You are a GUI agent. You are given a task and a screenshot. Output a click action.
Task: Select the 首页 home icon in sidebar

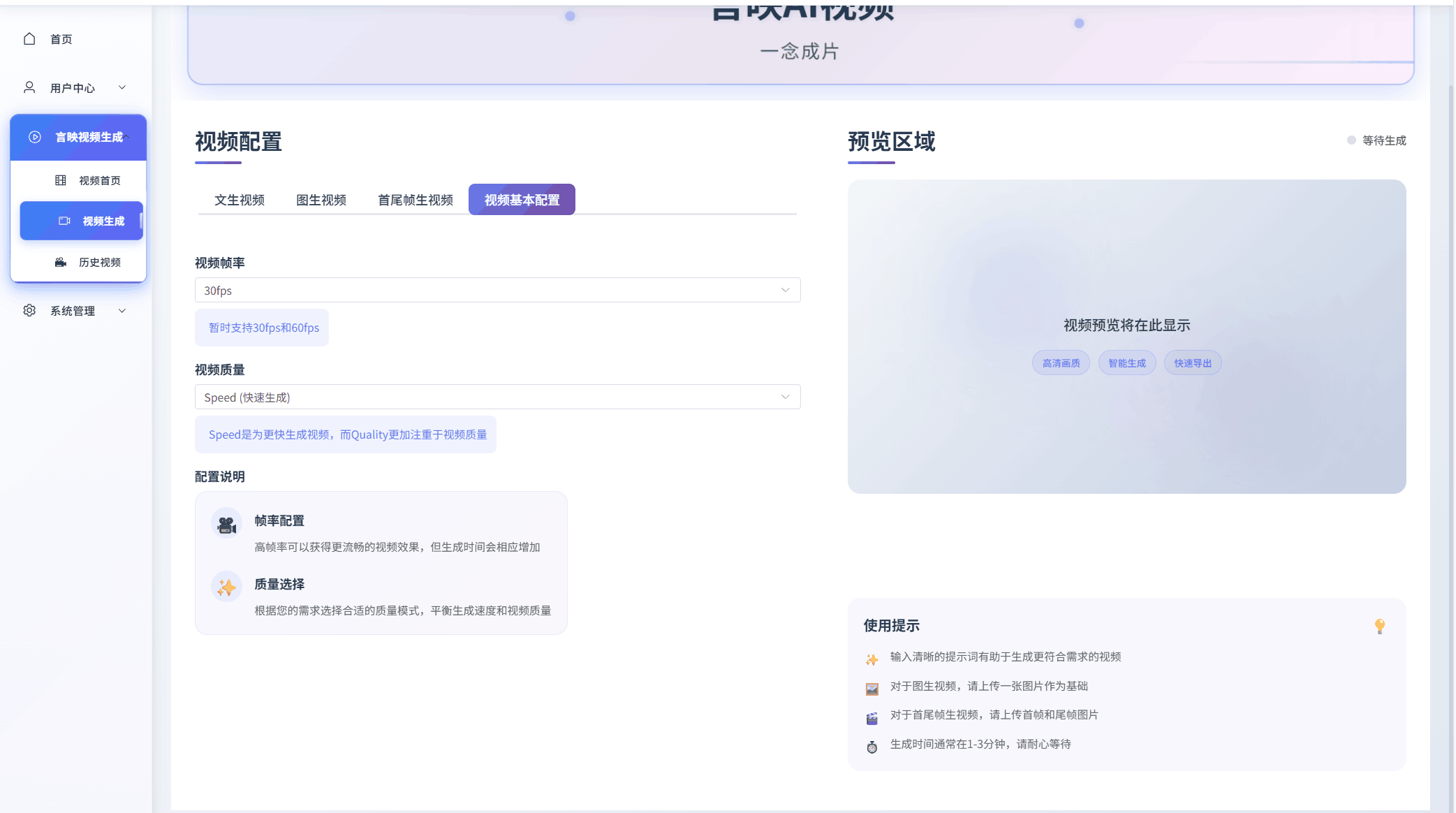point(29,39)
